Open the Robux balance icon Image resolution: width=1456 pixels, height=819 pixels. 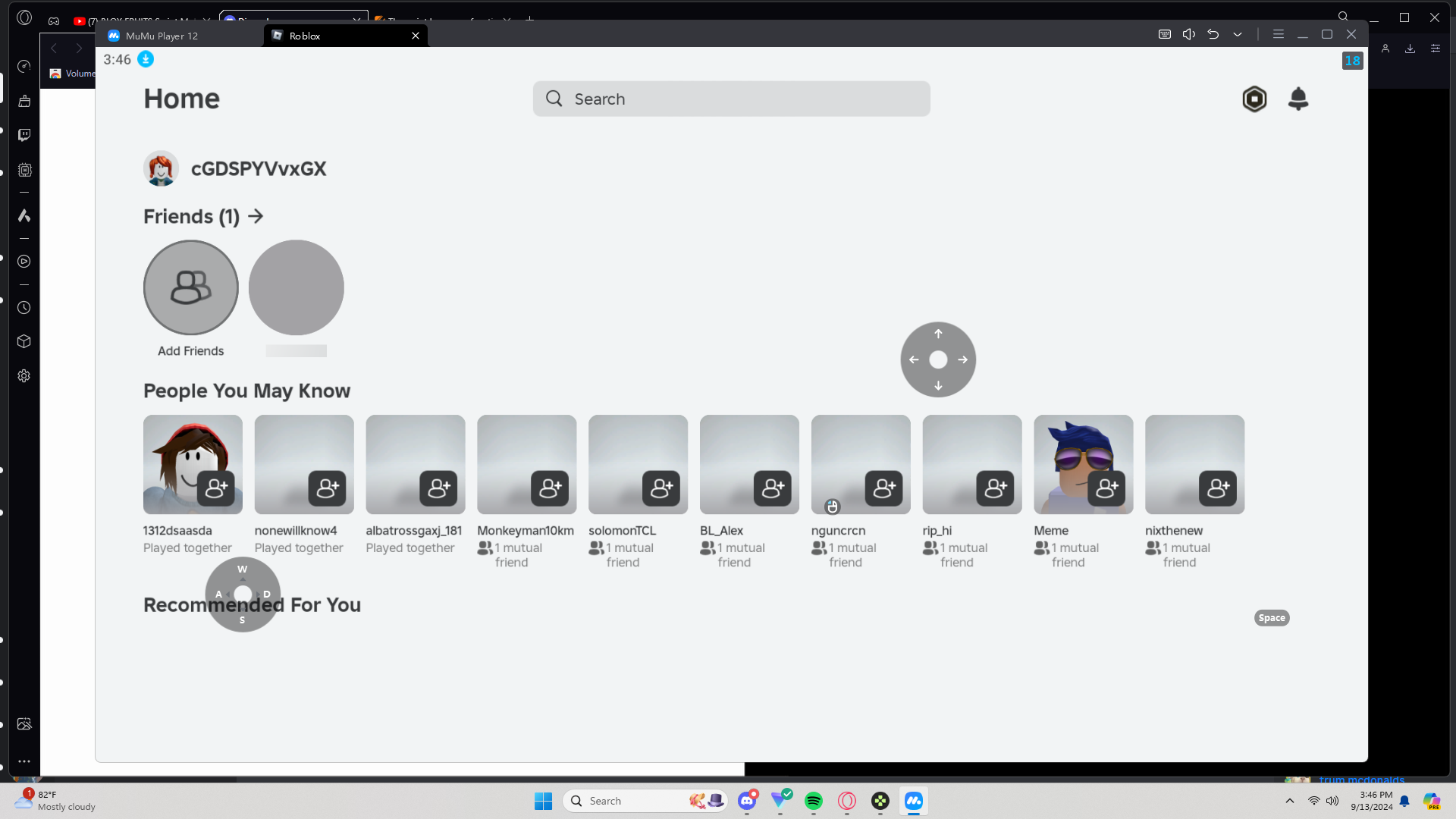1254,99
